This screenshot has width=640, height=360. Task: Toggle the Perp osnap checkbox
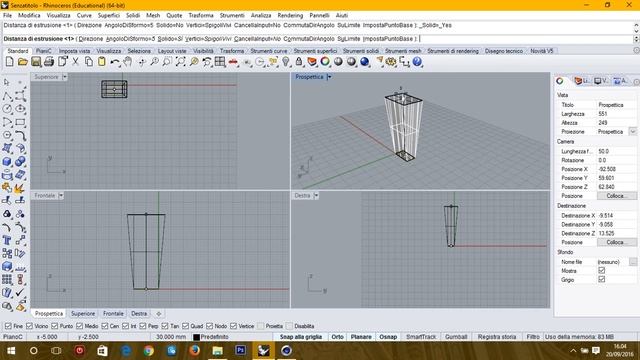pyautogui.click(x=143, y=326)
